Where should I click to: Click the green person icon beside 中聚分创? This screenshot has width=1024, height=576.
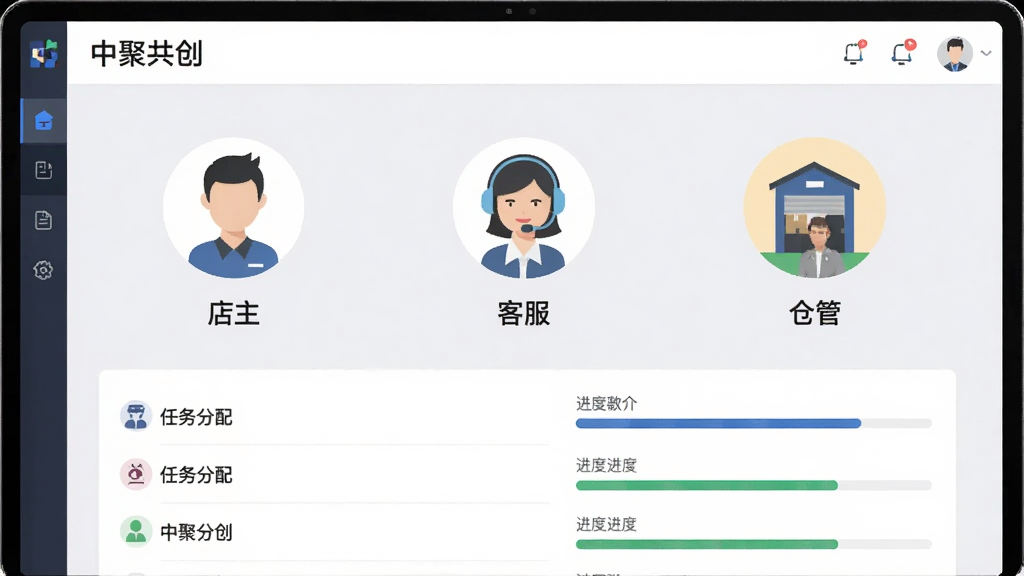pos(136,532)
